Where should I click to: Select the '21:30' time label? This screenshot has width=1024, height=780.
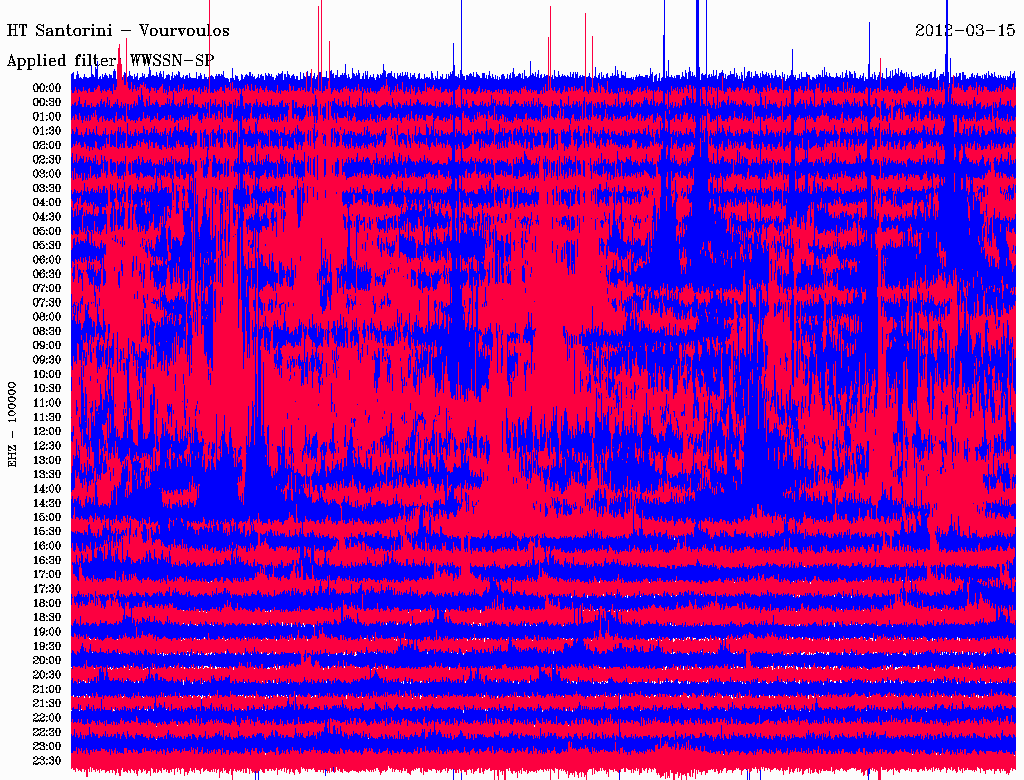point(47,703)
